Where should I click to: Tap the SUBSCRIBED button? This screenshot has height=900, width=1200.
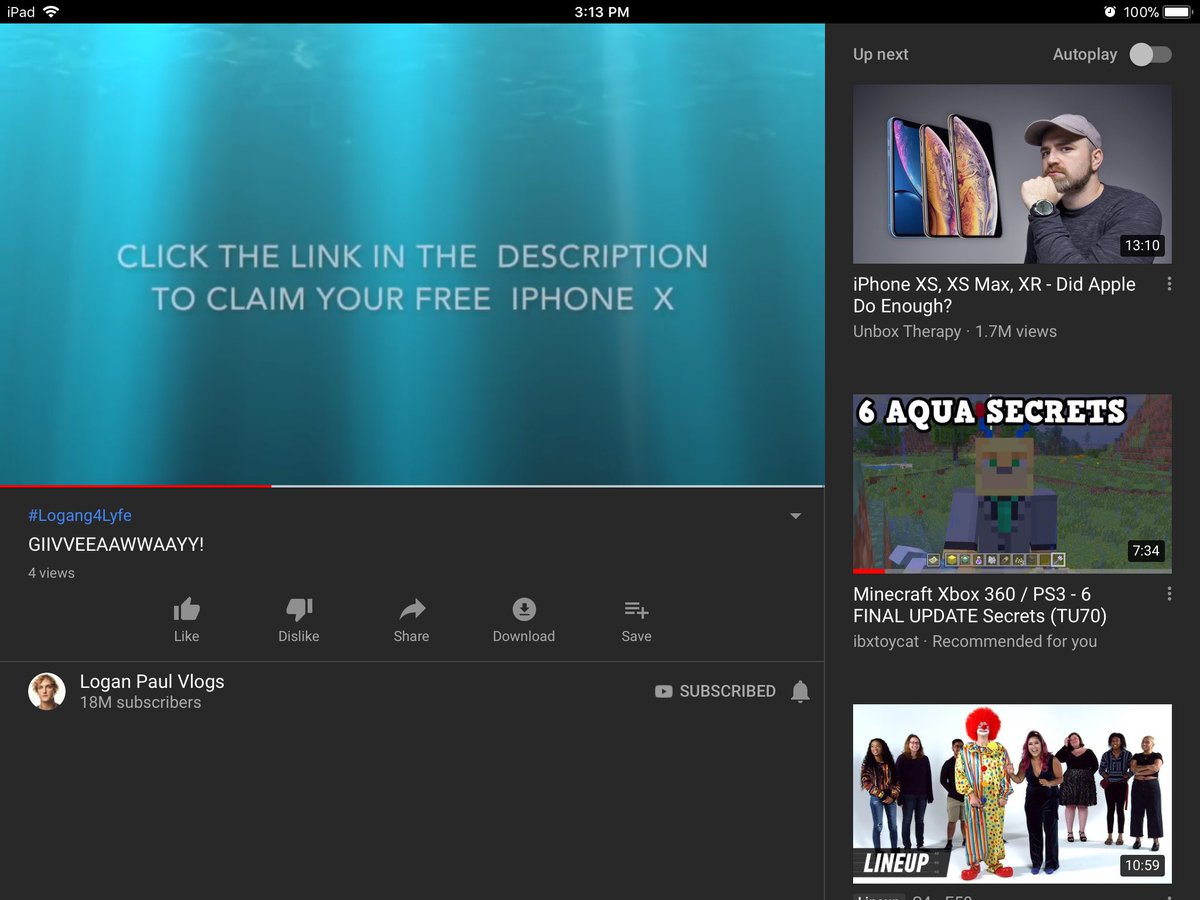(715, 691)
